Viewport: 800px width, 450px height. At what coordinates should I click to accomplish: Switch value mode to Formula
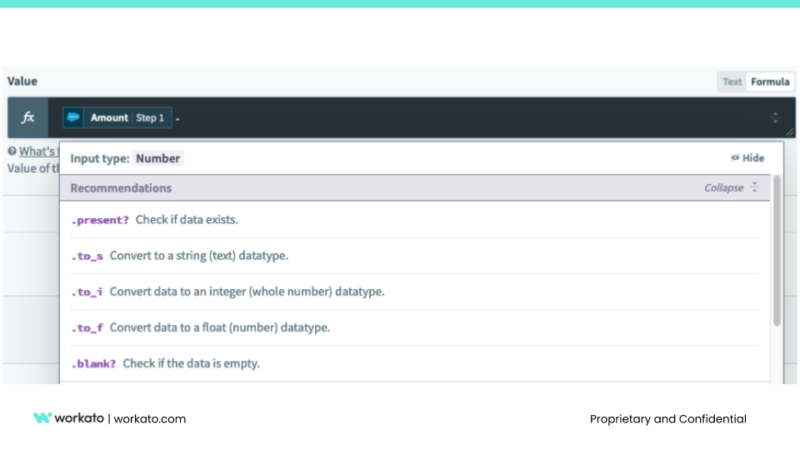click(x=770, y=82)
